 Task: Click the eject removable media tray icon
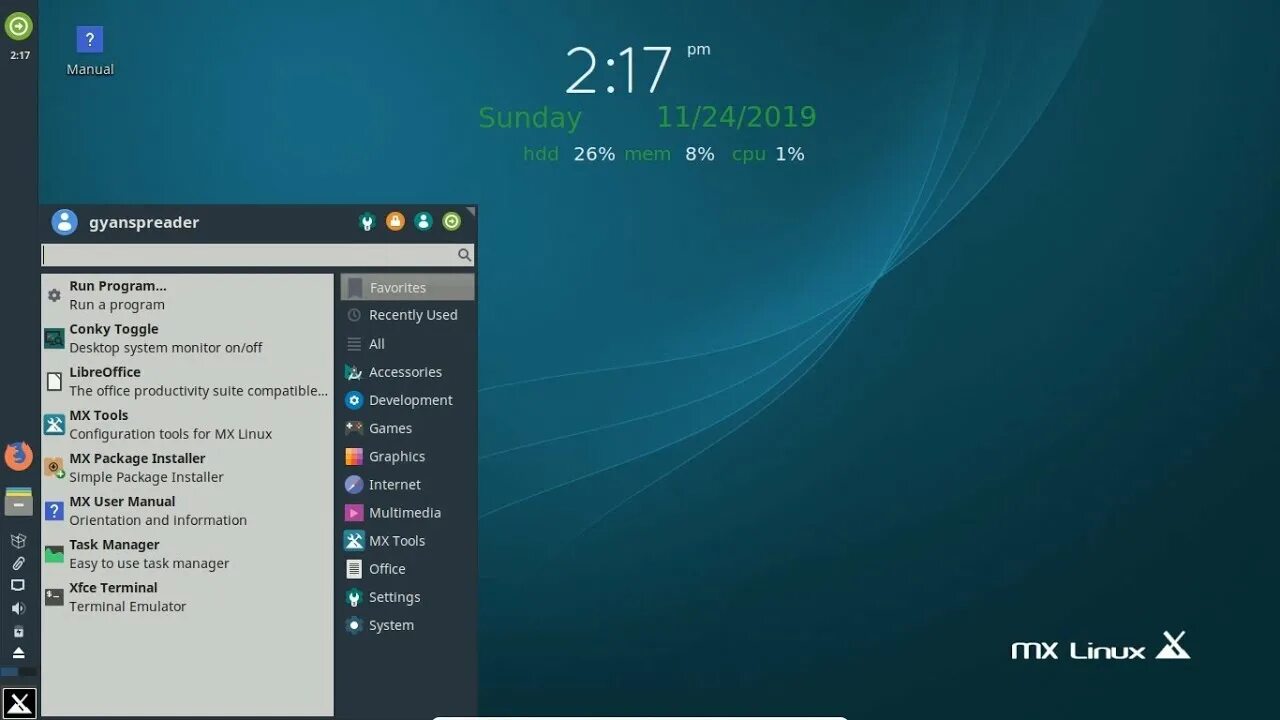[x=18, y=653]
